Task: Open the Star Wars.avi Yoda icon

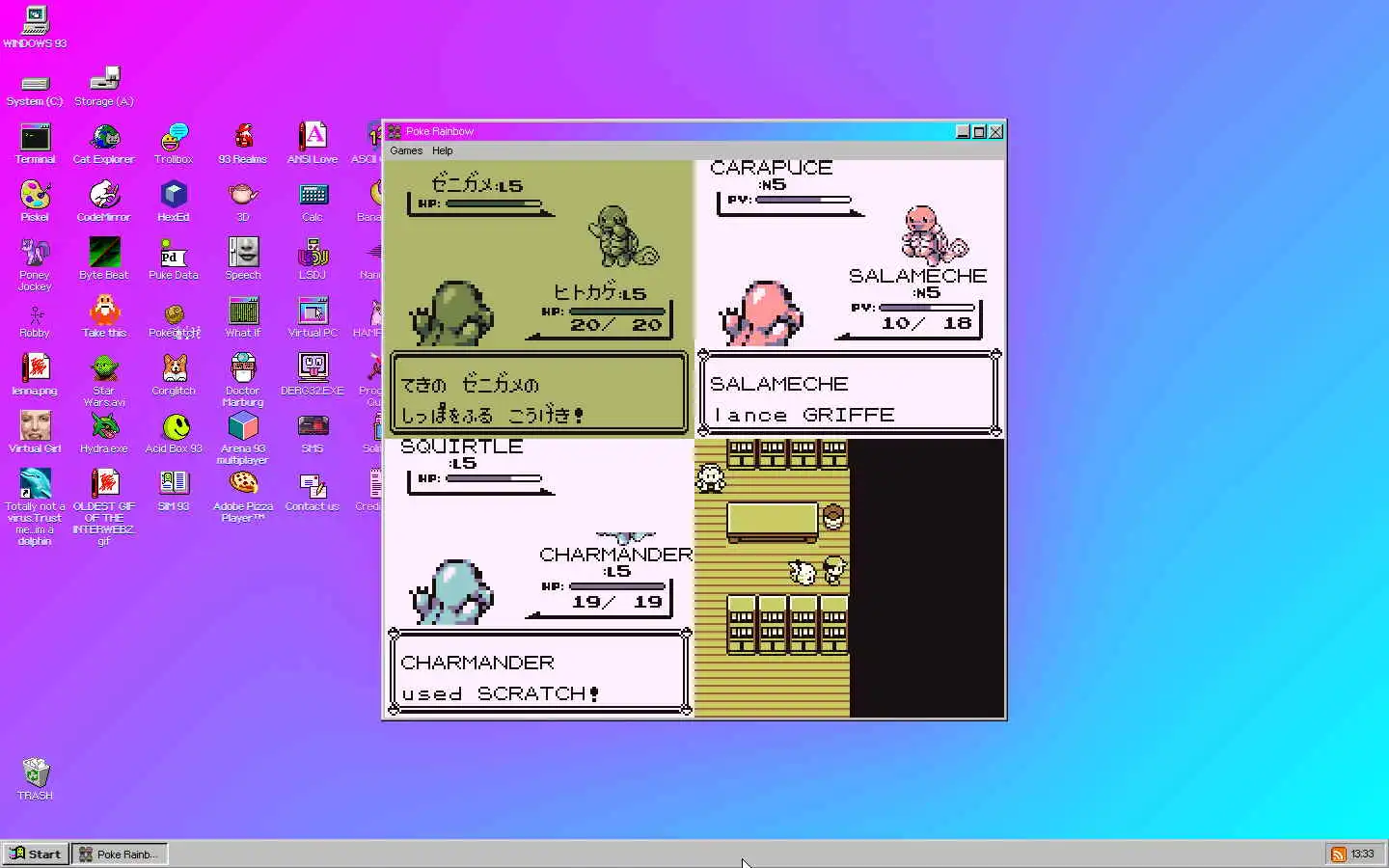Action: click(x=104, y=381)
